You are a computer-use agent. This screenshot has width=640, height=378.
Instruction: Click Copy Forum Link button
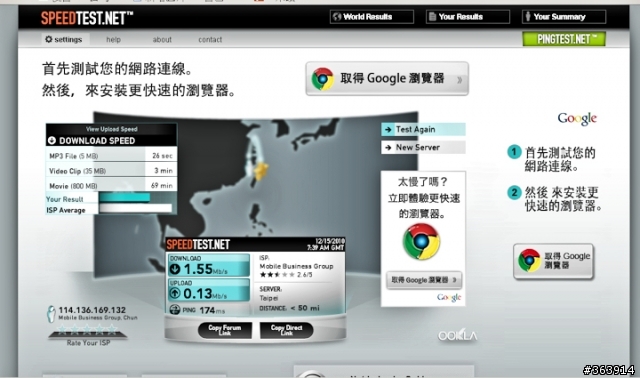tap(224, 330)
